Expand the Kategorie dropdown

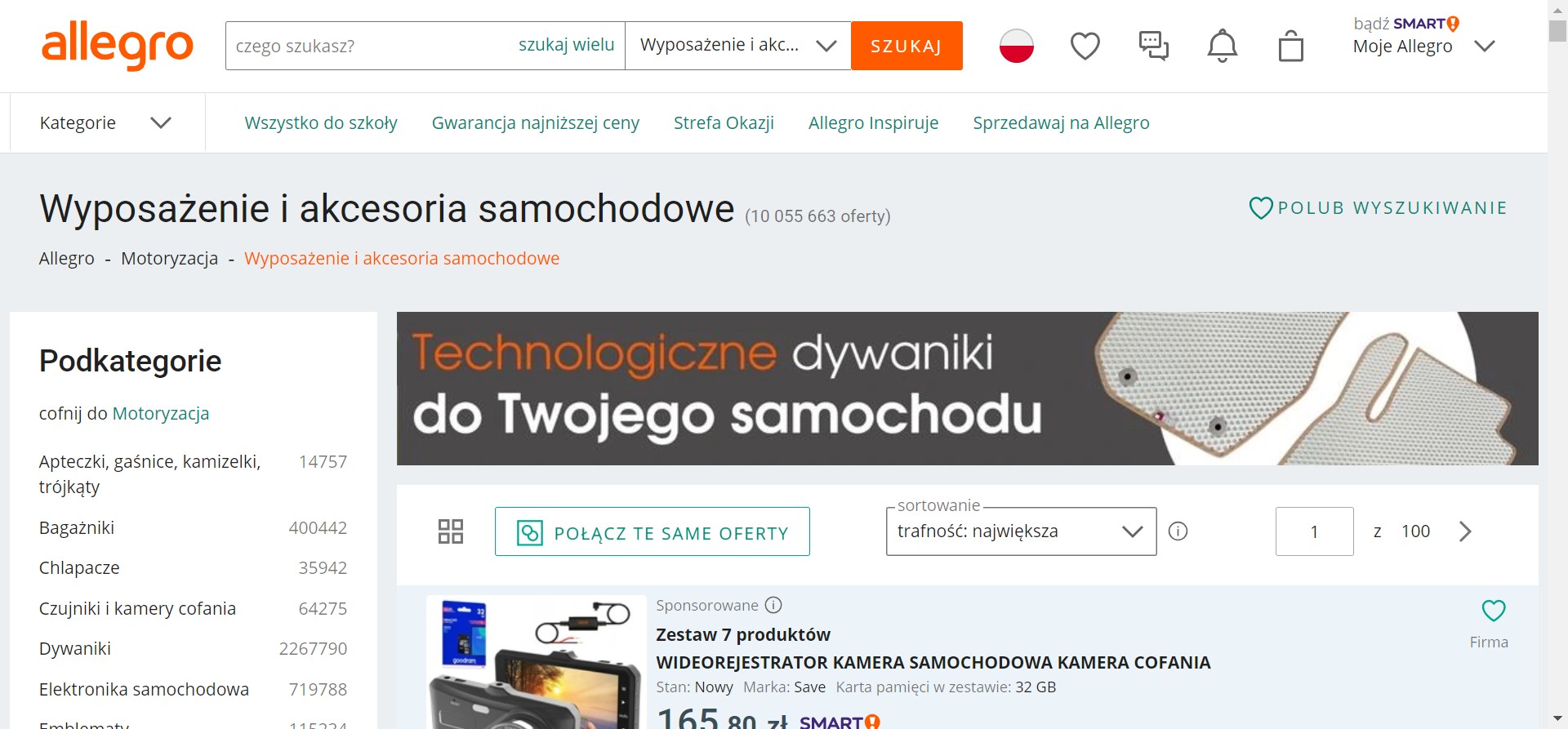(x=107, y=122)
